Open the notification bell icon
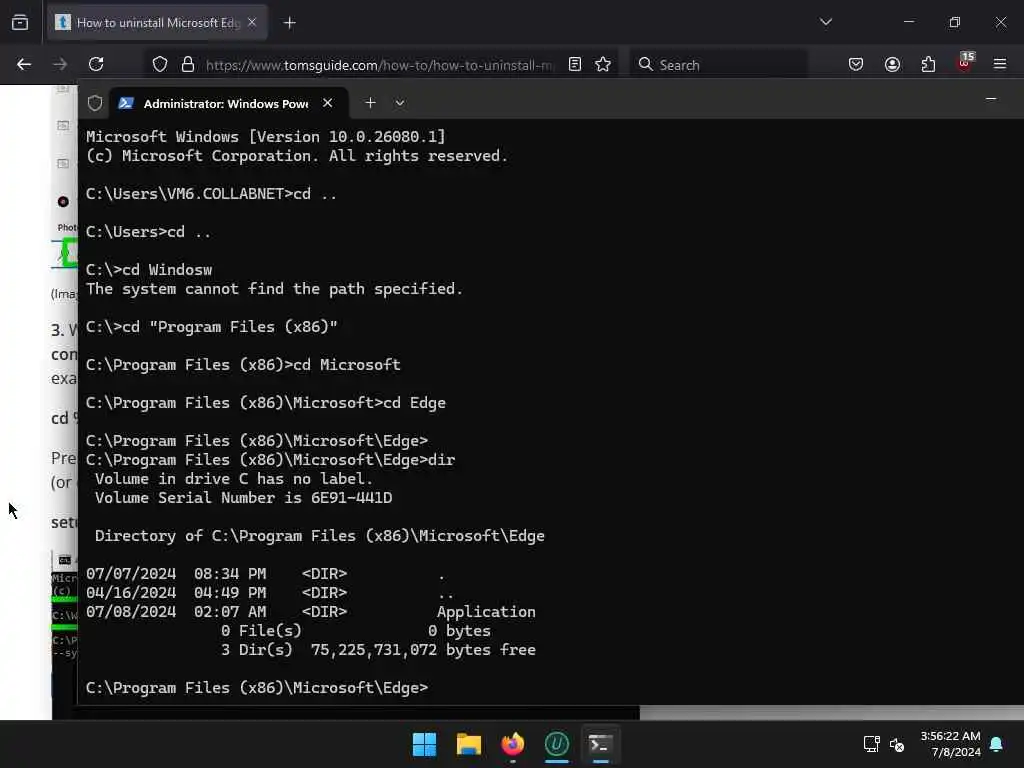Viewport: 1024px width, 768px height. click(x=997, y=744)
